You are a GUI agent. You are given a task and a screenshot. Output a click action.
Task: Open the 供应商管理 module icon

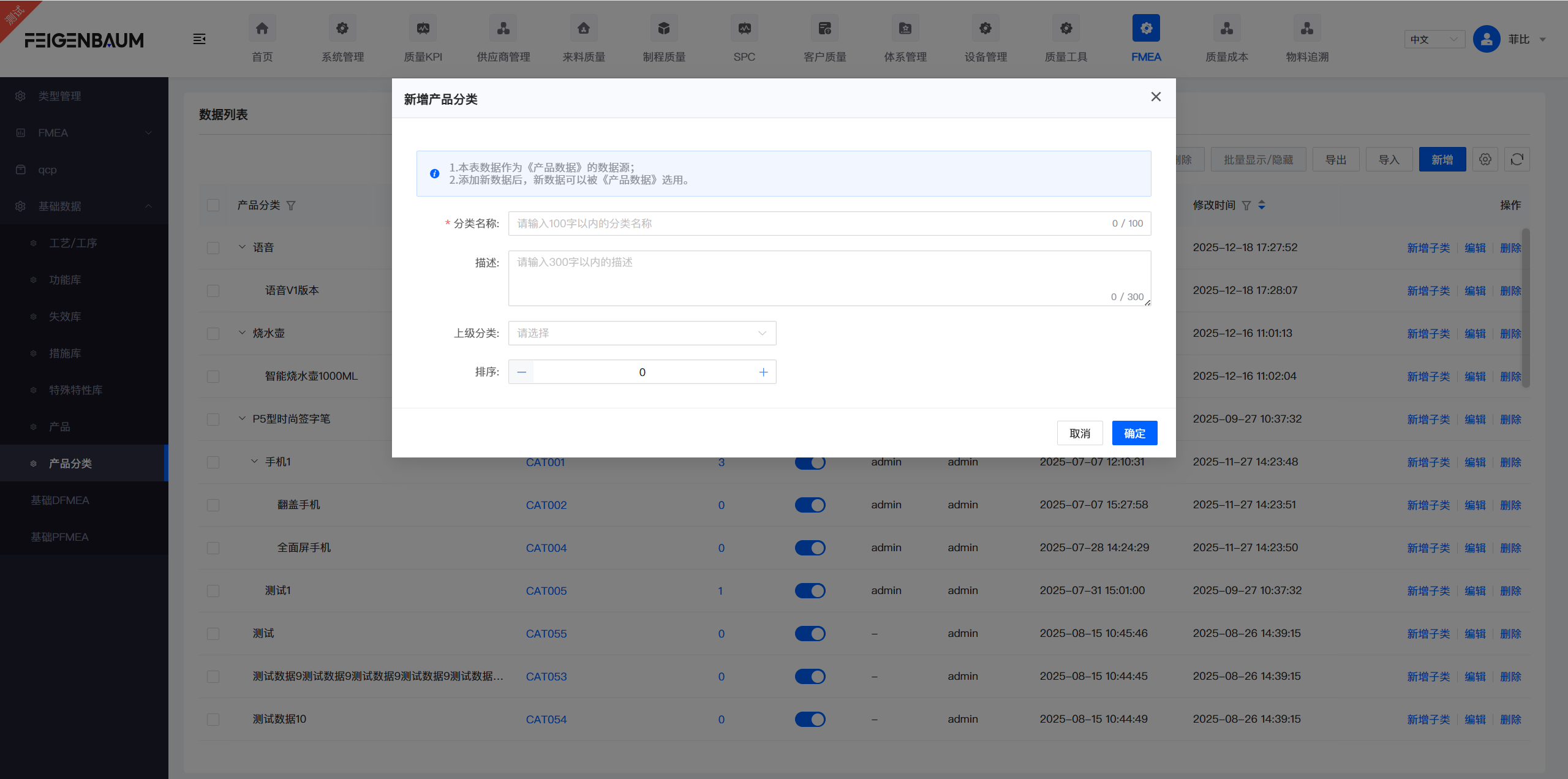click(503, 28)
